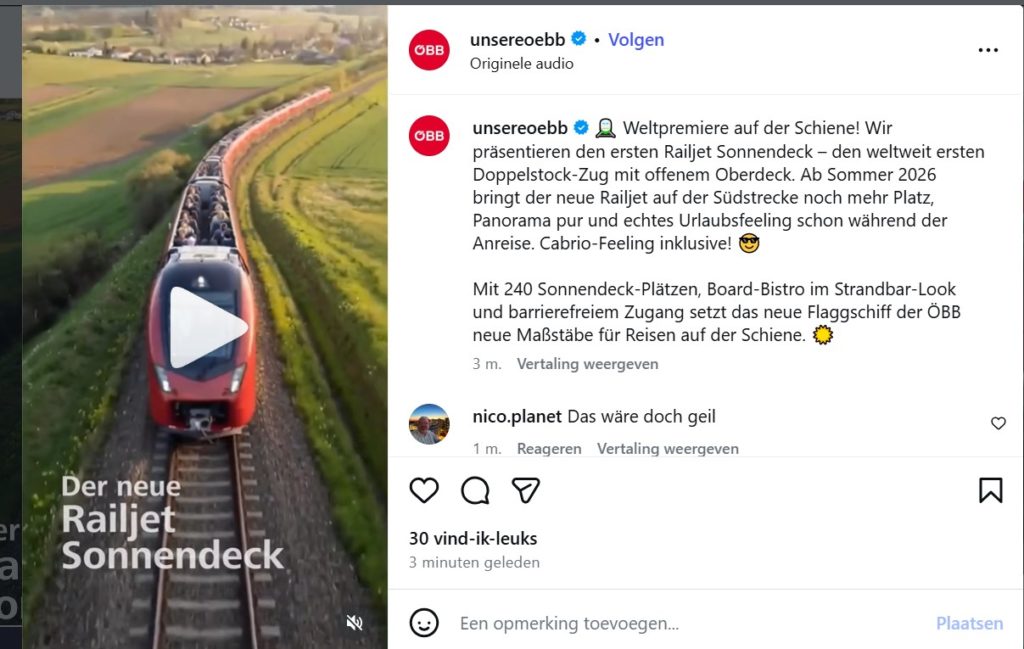Image resolution: width=1024 pixels, height=649 pixels.
Task: Click the Plaatsen button to post comment
Action: tap(969, 624)
